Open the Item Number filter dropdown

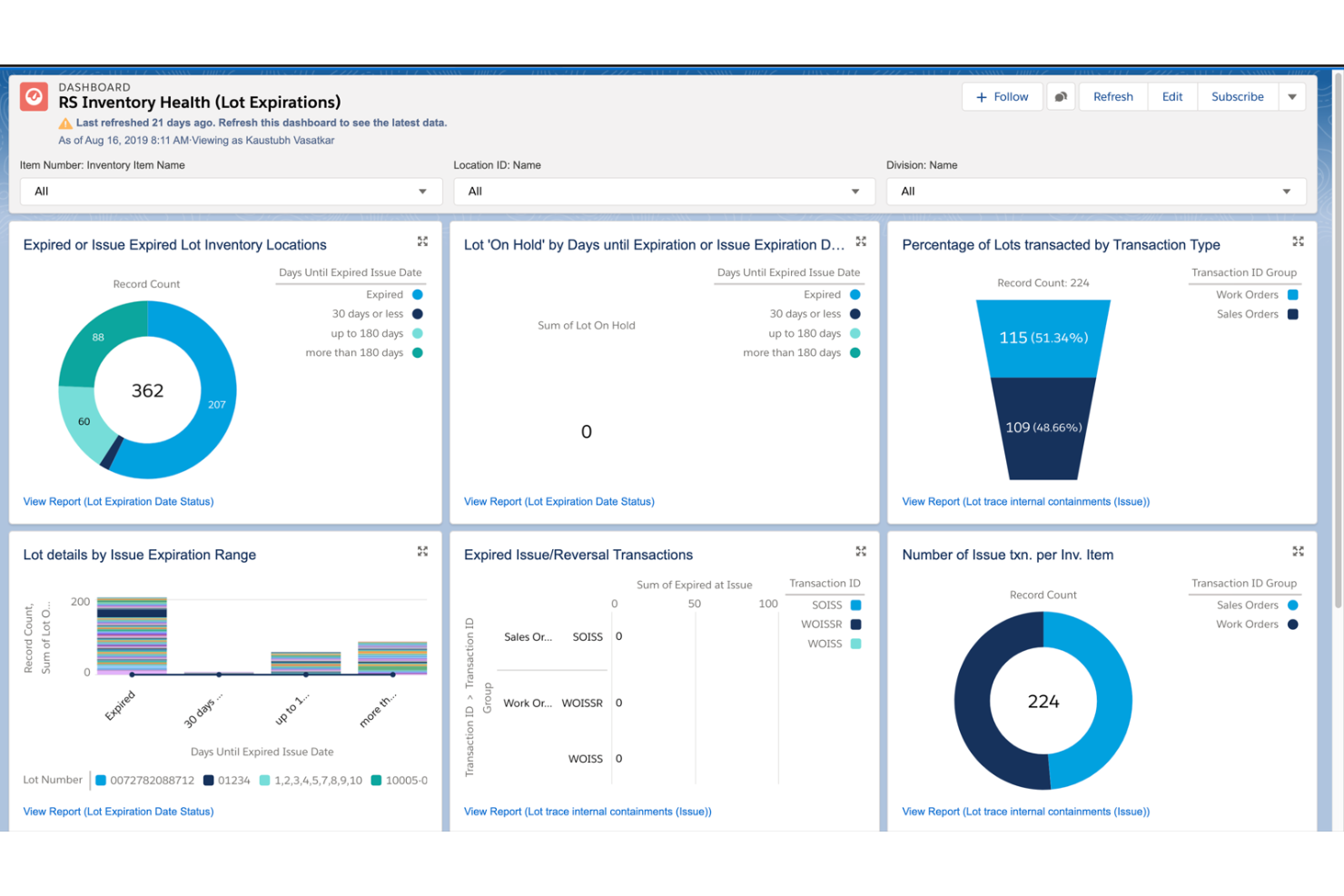(231, 192)
